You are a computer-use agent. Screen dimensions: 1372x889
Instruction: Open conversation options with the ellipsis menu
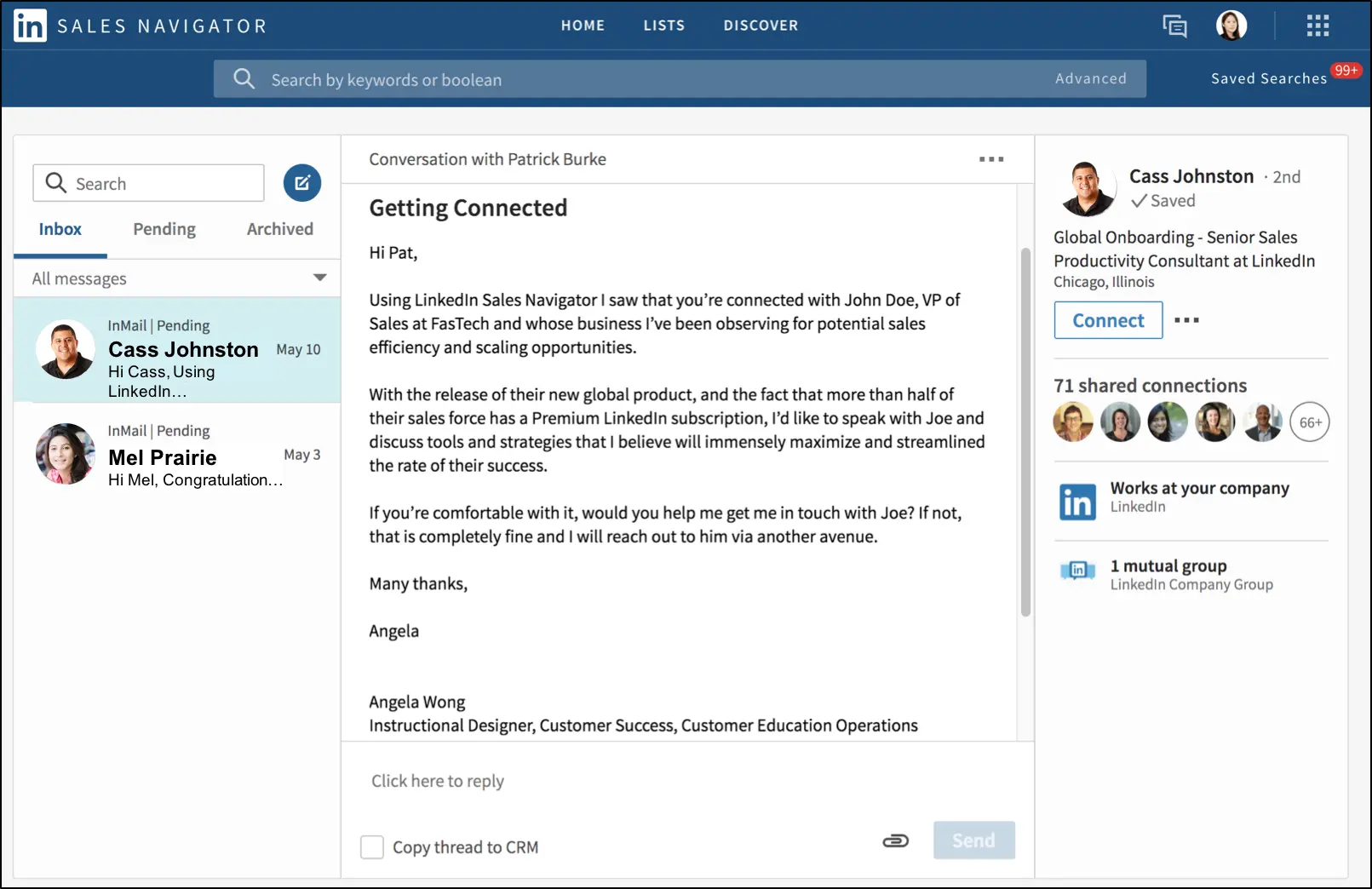pyautogui.click(x=990, y=159)
